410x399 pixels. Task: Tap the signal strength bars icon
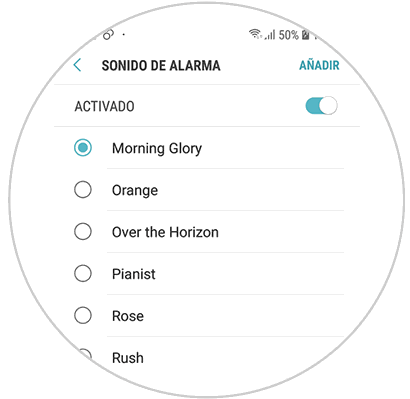point(270,35)
